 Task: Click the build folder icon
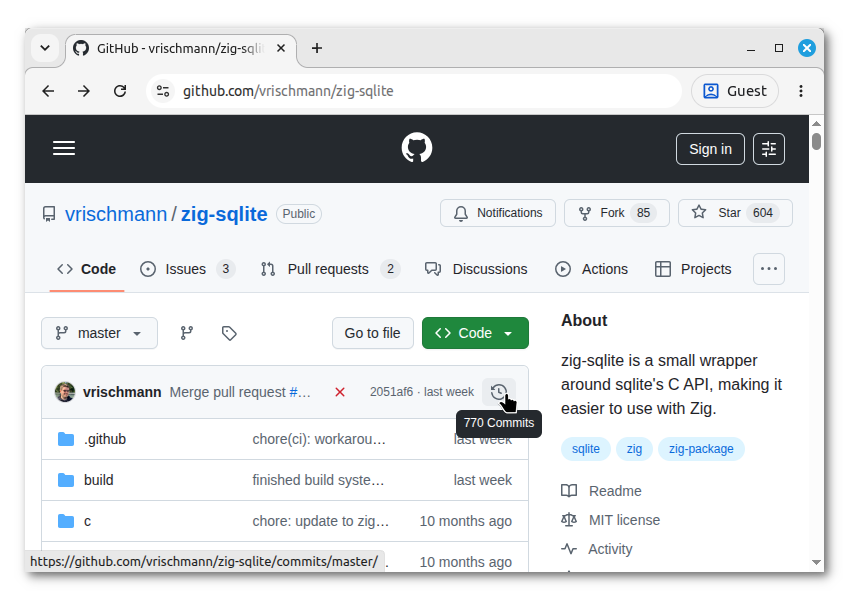66,480
